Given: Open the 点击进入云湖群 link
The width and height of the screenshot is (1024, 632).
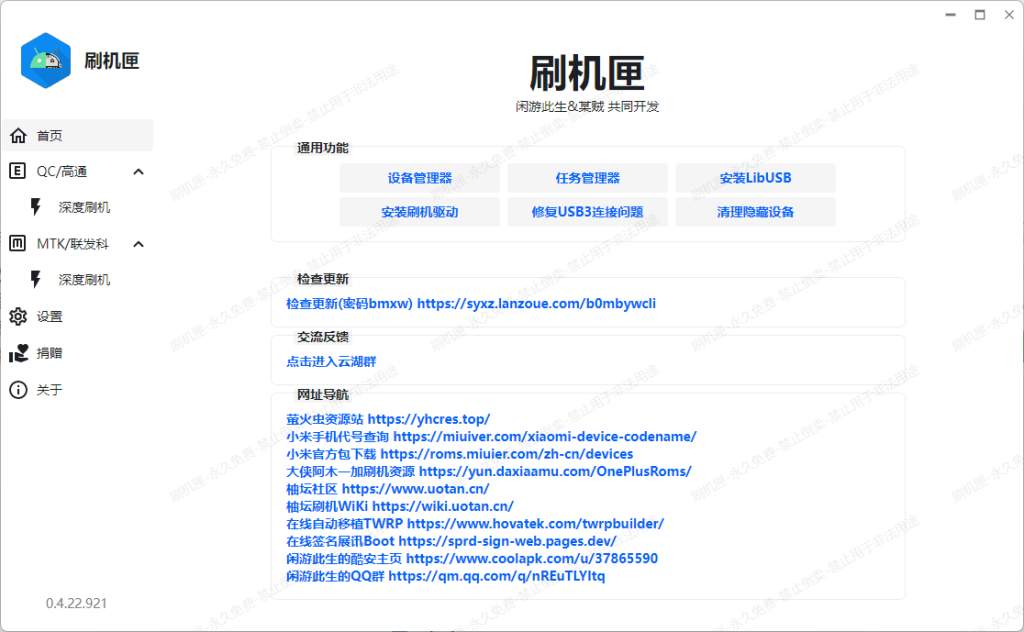Looking at the screenshot, I should point(331,361).
